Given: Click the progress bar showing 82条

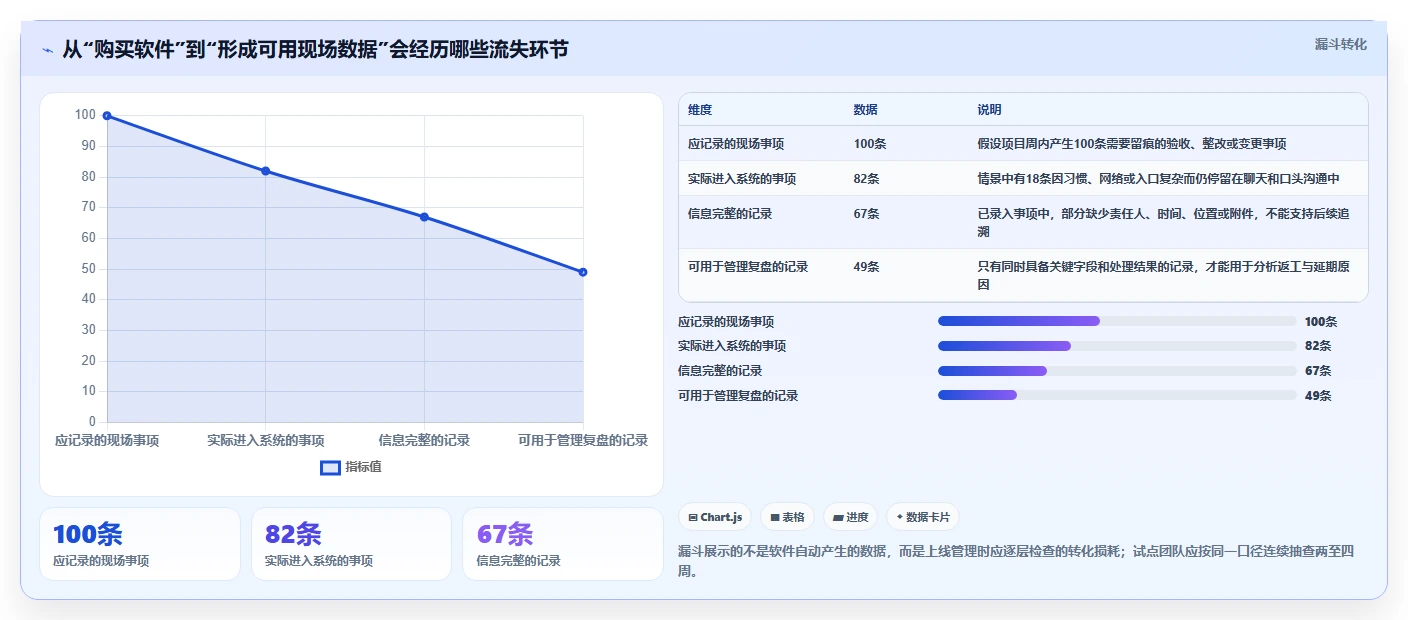Looking at the screenshot, I should click(1117, 346).
